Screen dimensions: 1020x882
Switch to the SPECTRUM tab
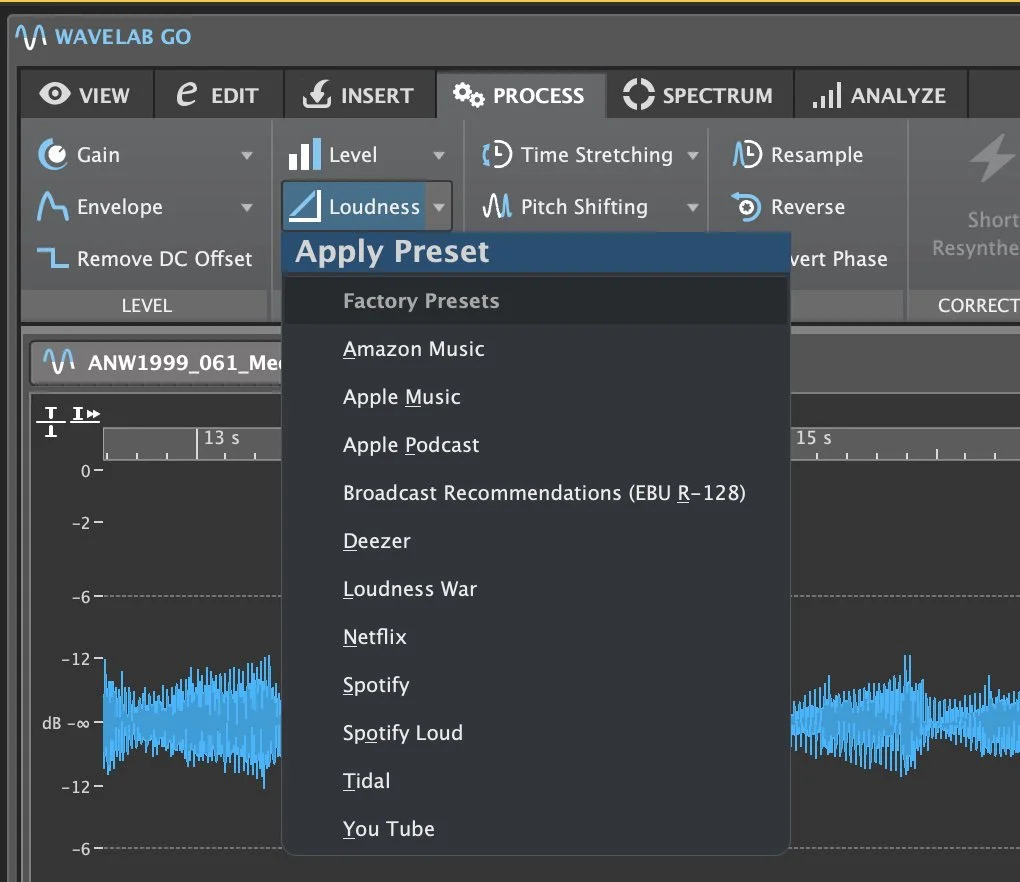pos(699,95)
